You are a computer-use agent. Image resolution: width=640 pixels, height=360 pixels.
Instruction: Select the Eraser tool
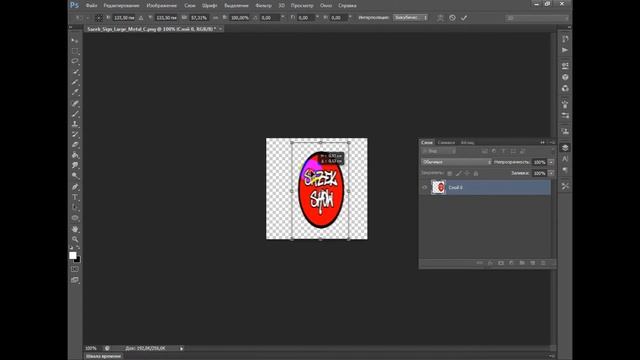point(75,145)
